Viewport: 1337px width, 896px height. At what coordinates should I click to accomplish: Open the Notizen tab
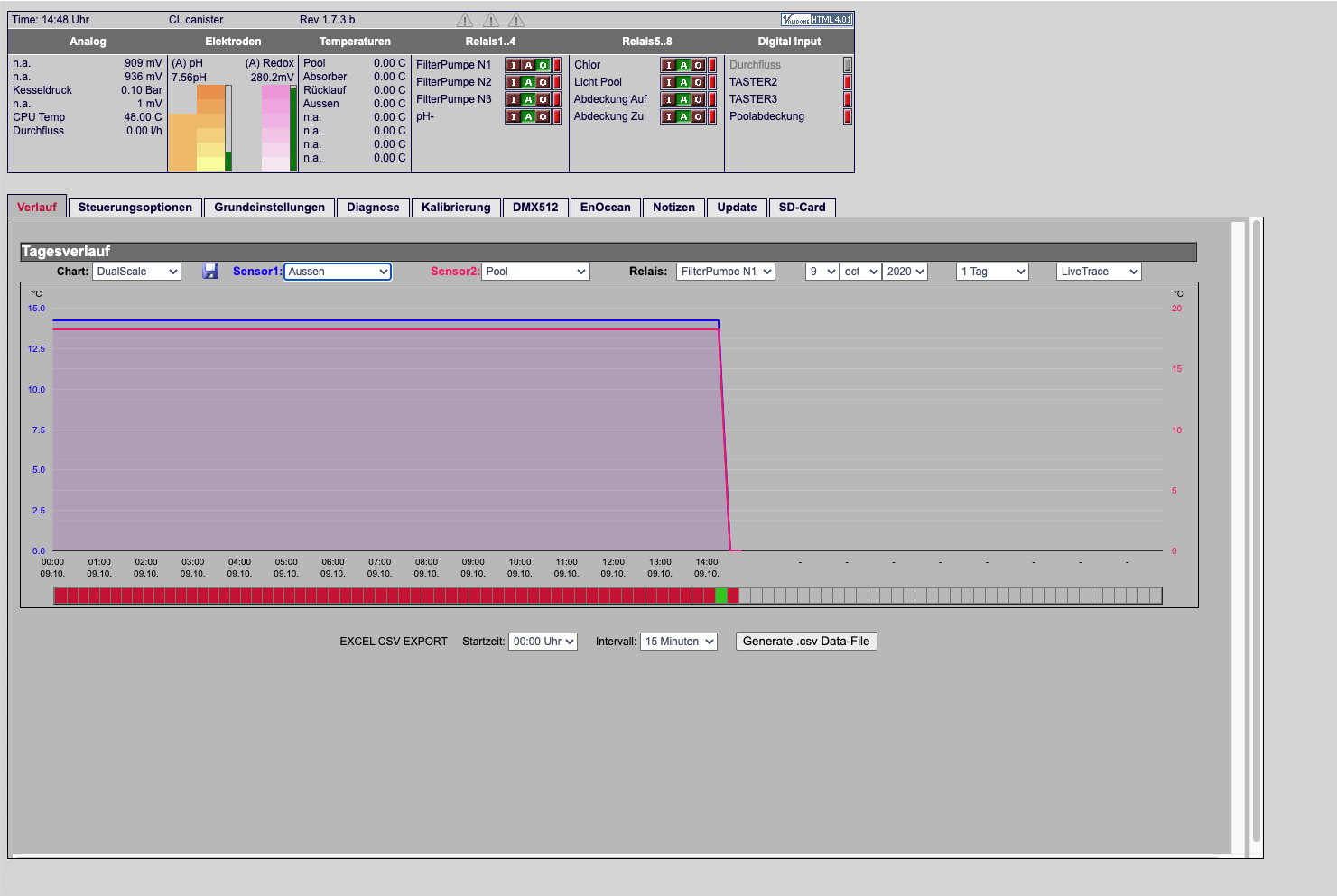click(674, 207)
